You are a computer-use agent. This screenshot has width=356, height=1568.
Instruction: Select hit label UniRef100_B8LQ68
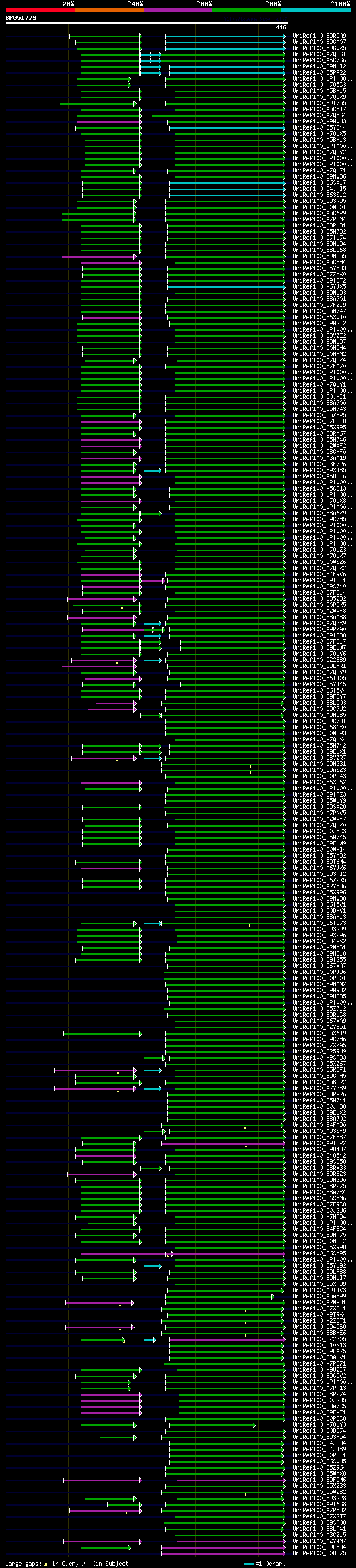pos(319,250)
